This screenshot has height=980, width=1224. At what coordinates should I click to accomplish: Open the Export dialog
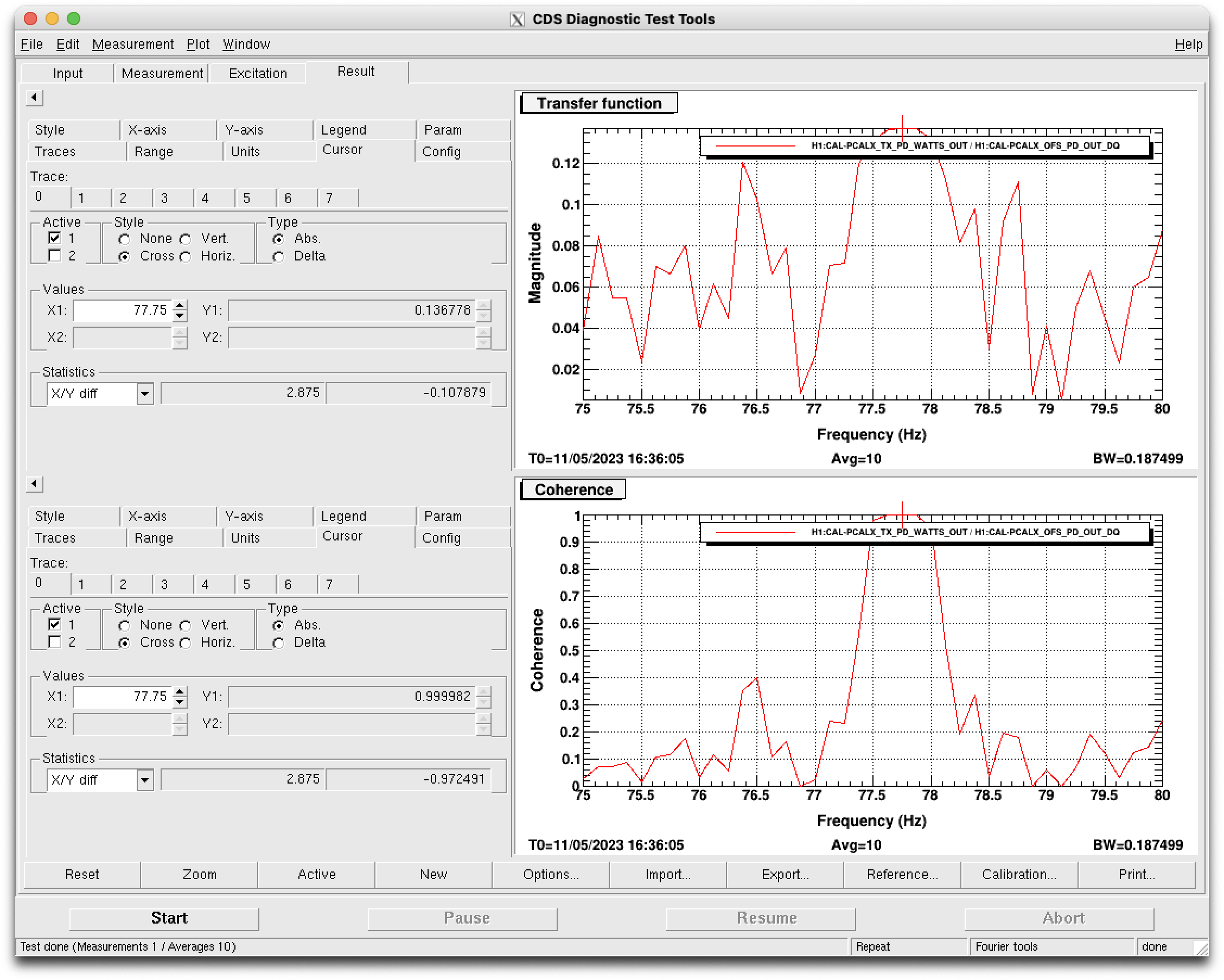[x=785, y=874]
